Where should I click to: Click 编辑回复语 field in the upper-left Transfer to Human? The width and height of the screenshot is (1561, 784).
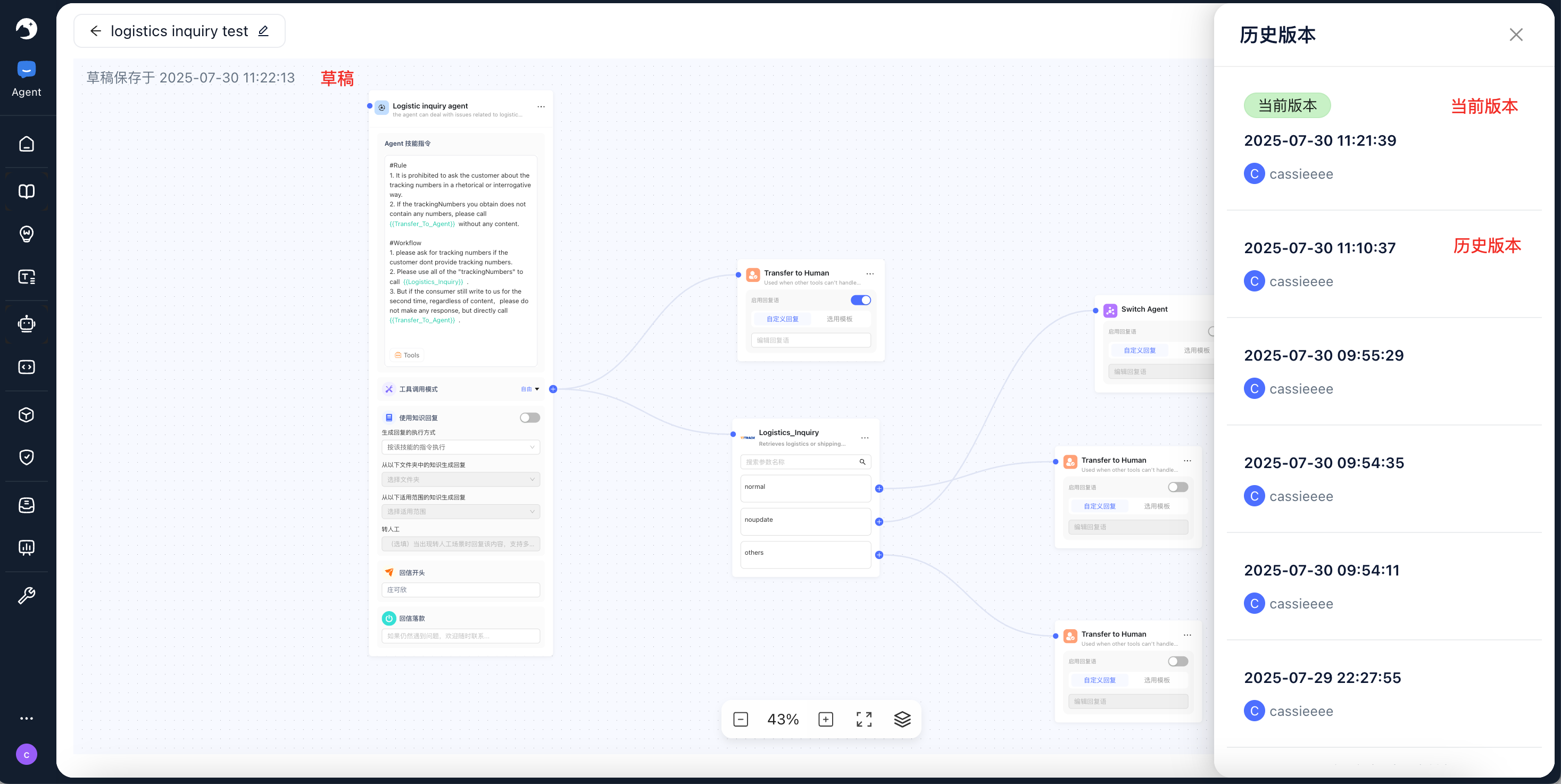(x=811, y=340)
